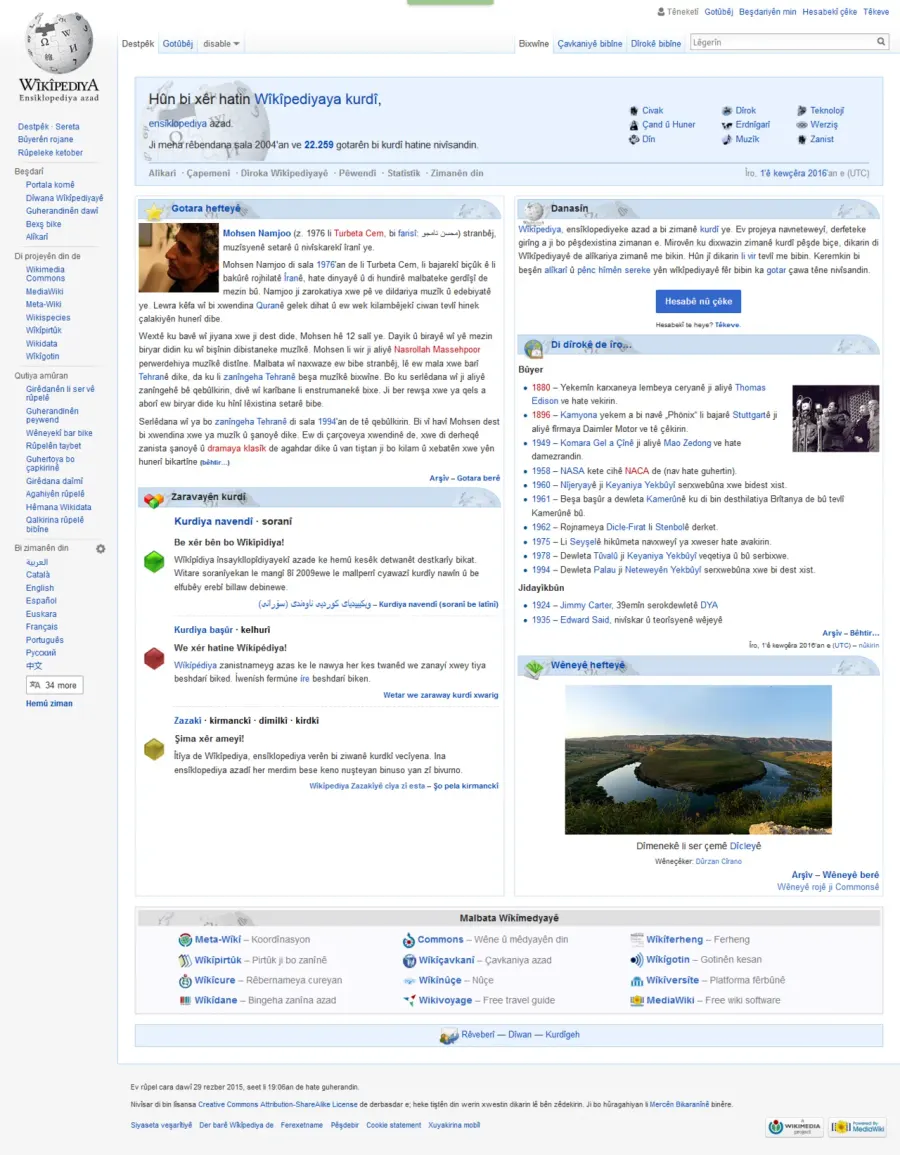Click the Zanist portal icon
Screen dimensions: 900x1155
tap(801, 139)
